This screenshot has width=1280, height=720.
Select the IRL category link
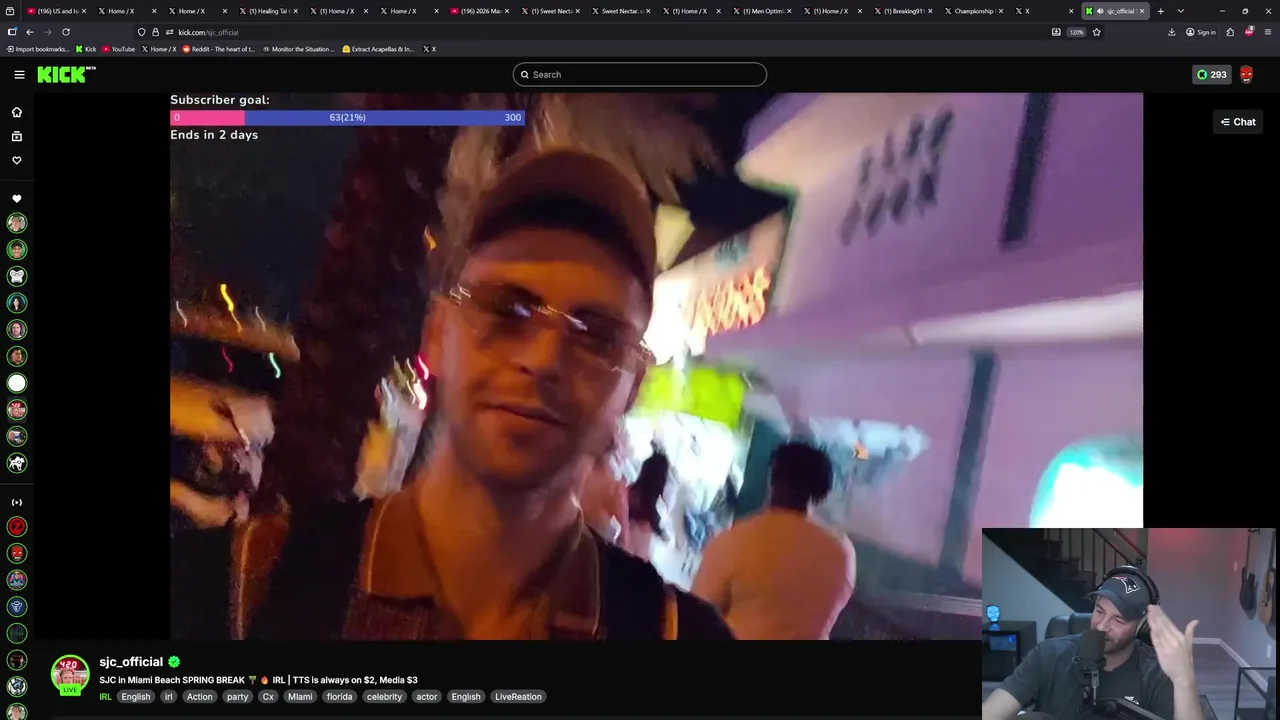pos(105,697)
